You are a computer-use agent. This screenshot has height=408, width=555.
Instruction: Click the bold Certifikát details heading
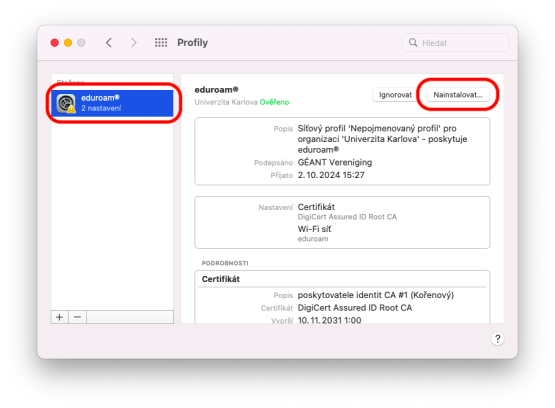coord(221,279)
